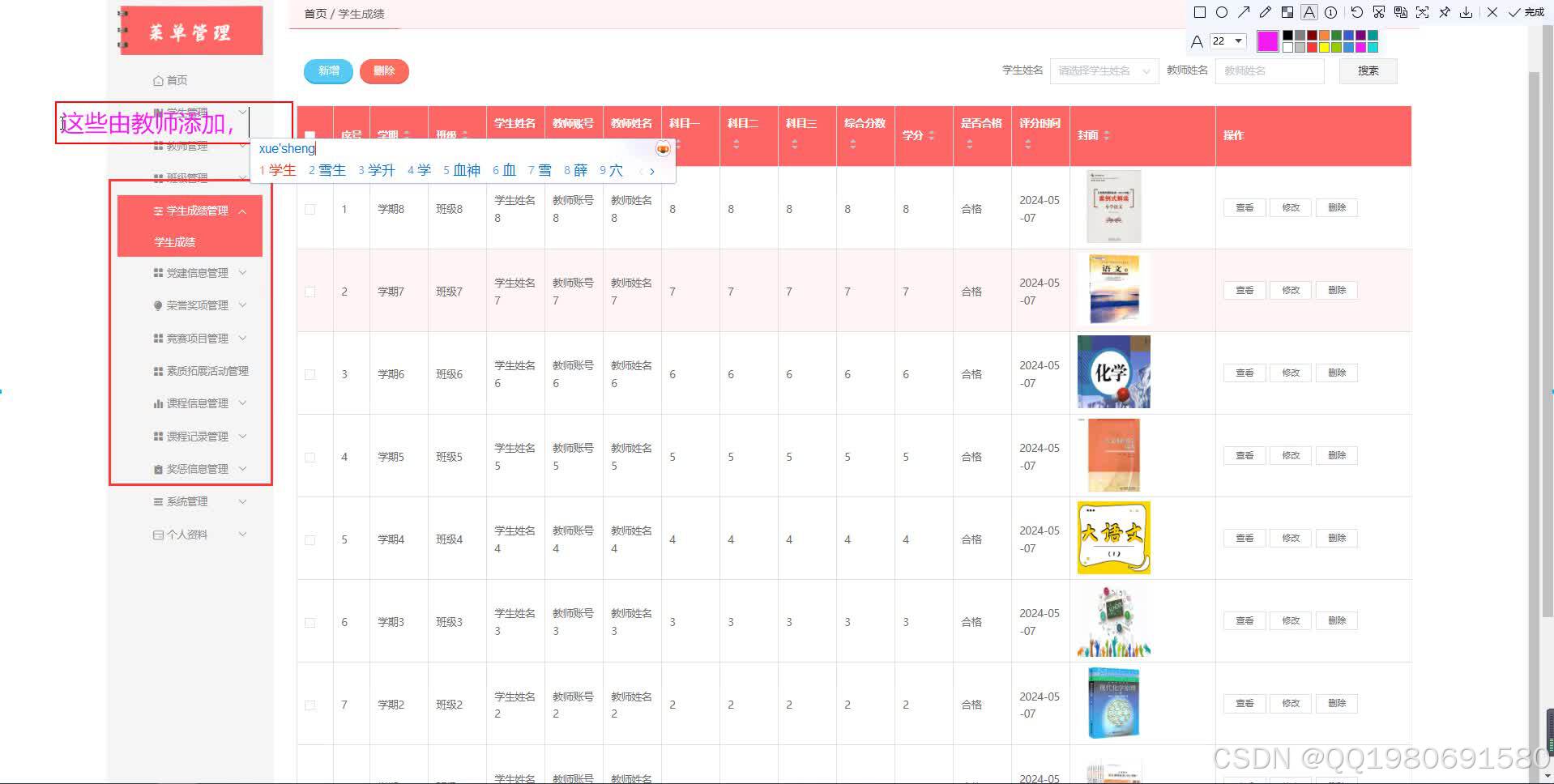This screenshot has height=784, width=1554.
Task: Toggle the select-all checkbox in table header
Action: (310, 135)
